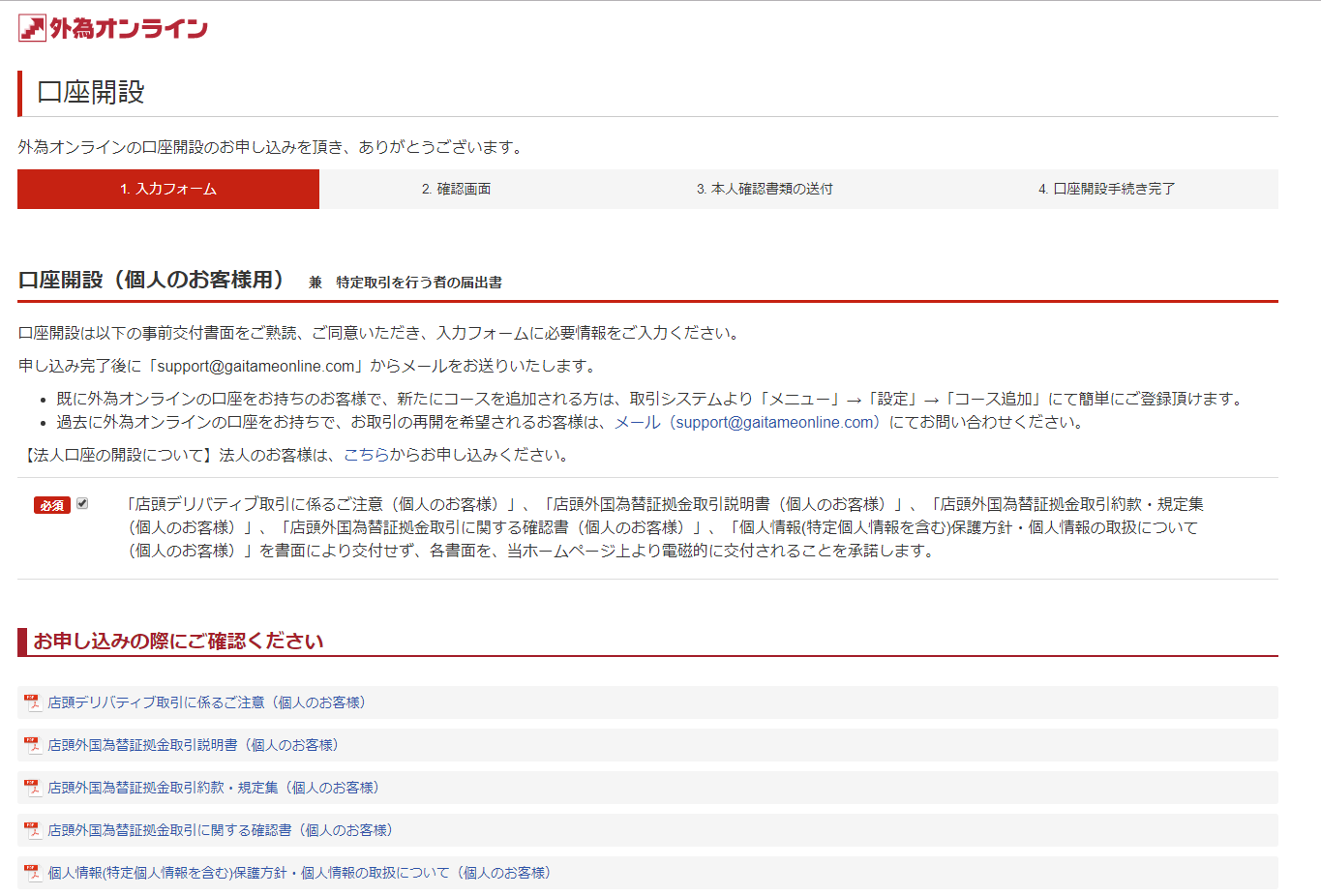Click the red 必須 badge
Viewport: 1321px width, 896px height.
(52, 505)
